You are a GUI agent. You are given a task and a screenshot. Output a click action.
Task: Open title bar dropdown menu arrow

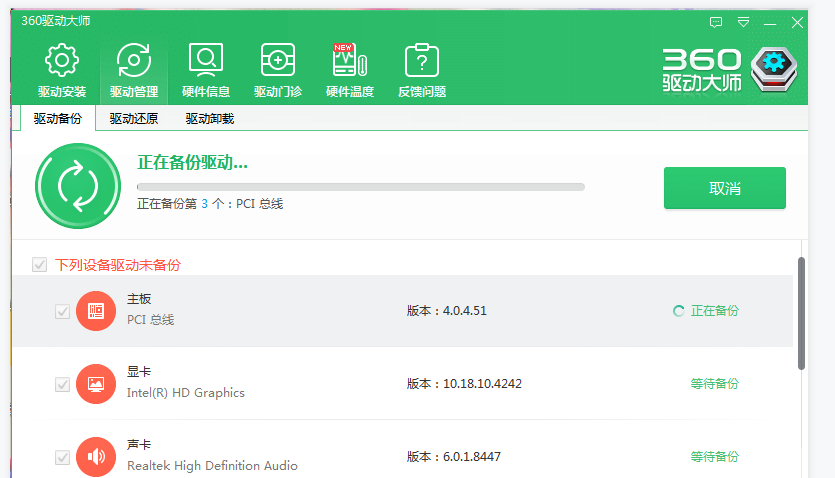[743, 21]
